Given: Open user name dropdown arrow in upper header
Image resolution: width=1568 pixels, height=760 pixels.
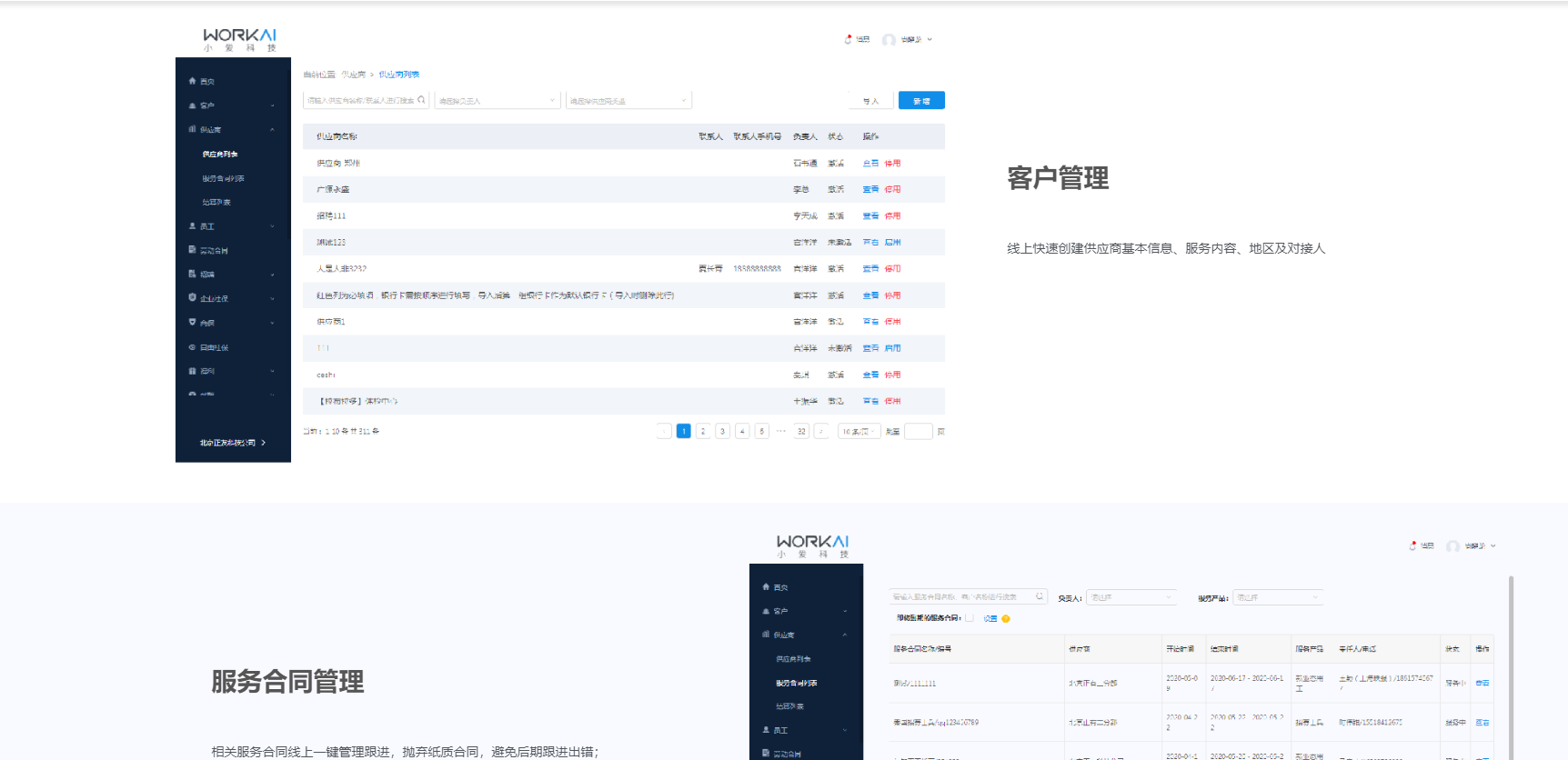Looking at the screenshot, I should coord(930,39).
